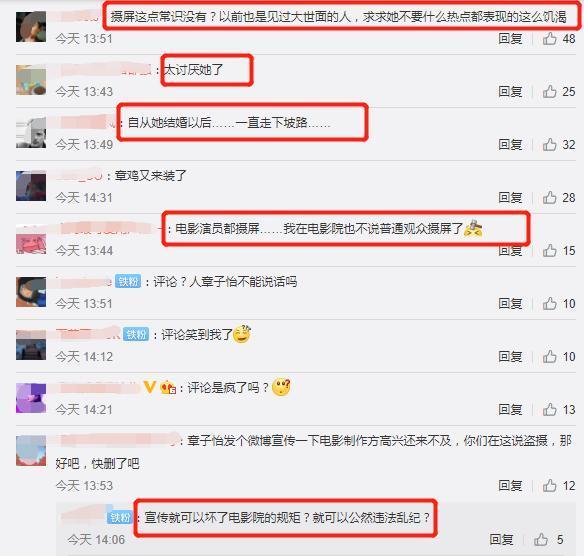Like the 14:21 comment with 13 likes
This screenshot has width=584, height=556.
coord(550,410)
